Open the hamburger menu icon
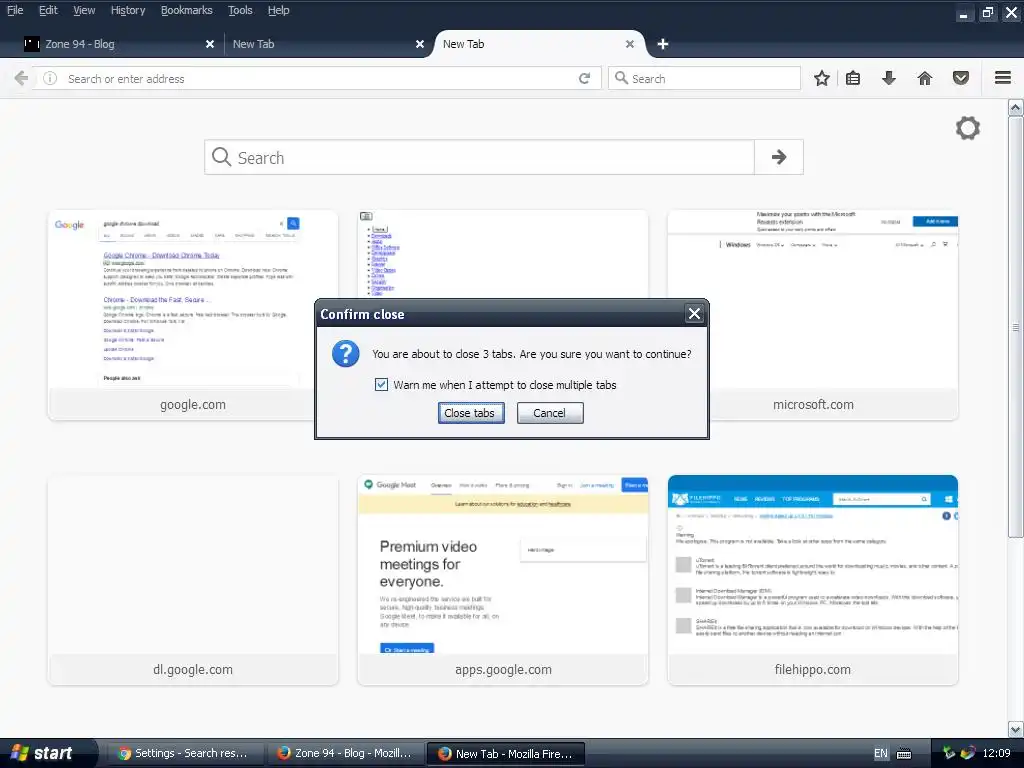Viewport: 1024px width, 768px height. (1003, 78)
